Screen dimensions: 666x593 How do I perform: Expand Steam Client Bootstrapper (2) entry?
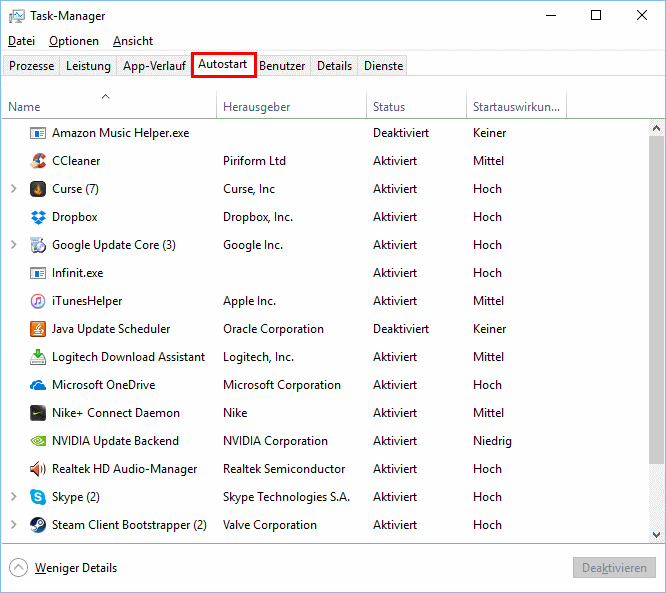13,525
